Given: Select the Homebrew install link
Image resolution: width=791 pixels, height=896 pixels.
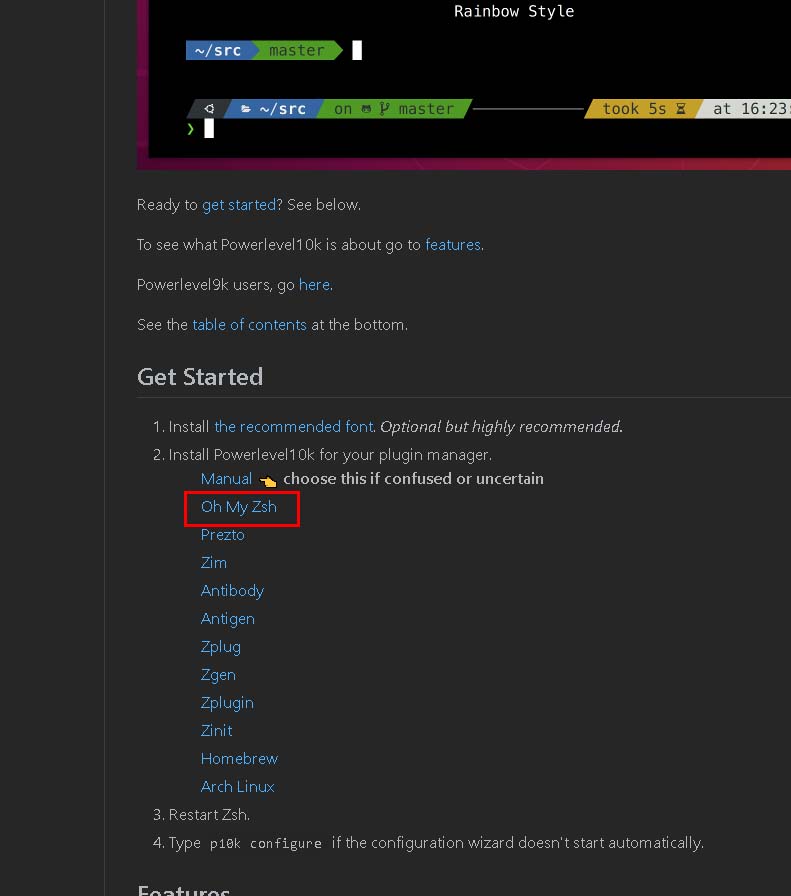Looking at the screenshot, I should tap(239, 759).
